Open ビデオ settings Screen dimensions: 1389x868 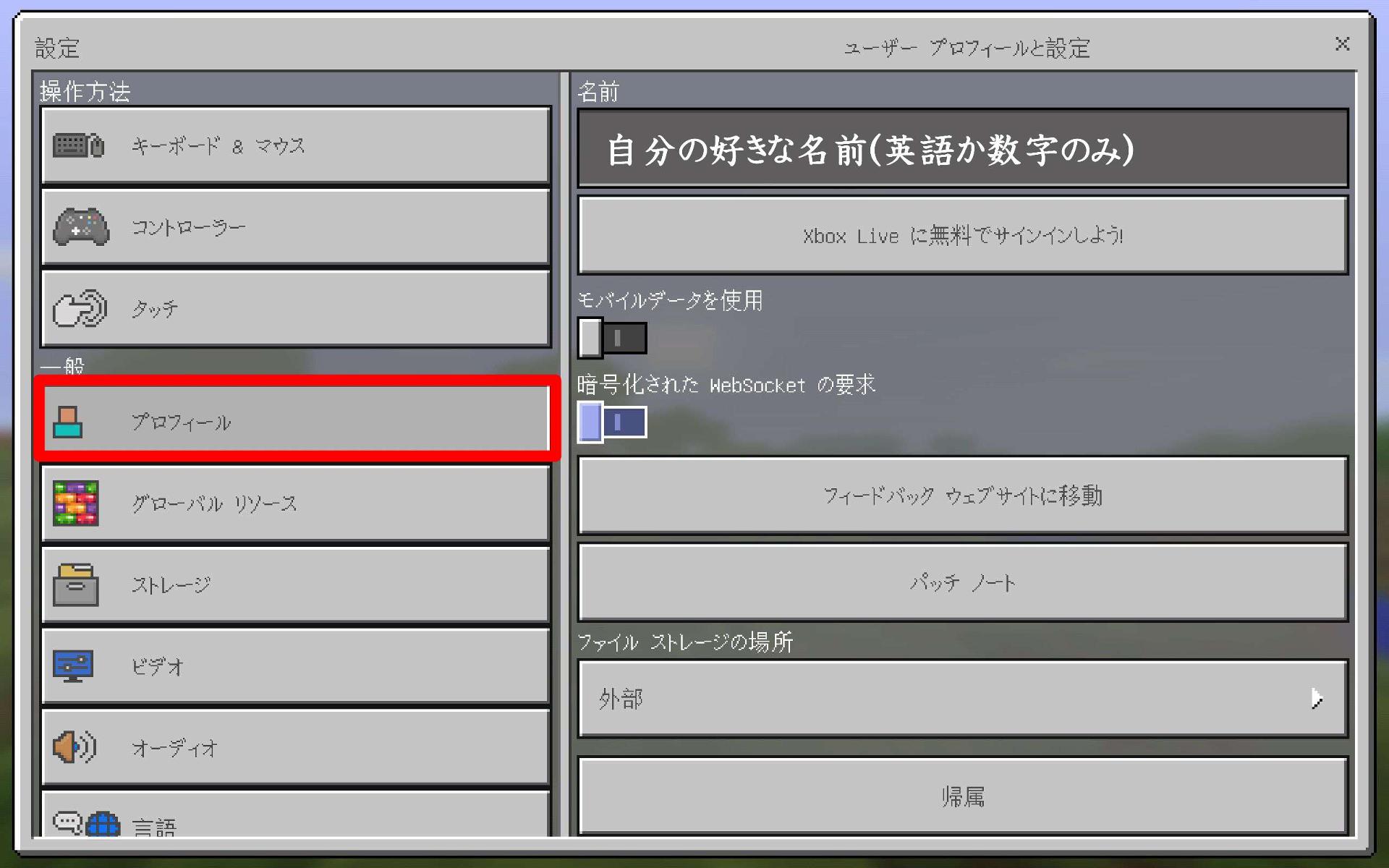(x=296, y=666)
